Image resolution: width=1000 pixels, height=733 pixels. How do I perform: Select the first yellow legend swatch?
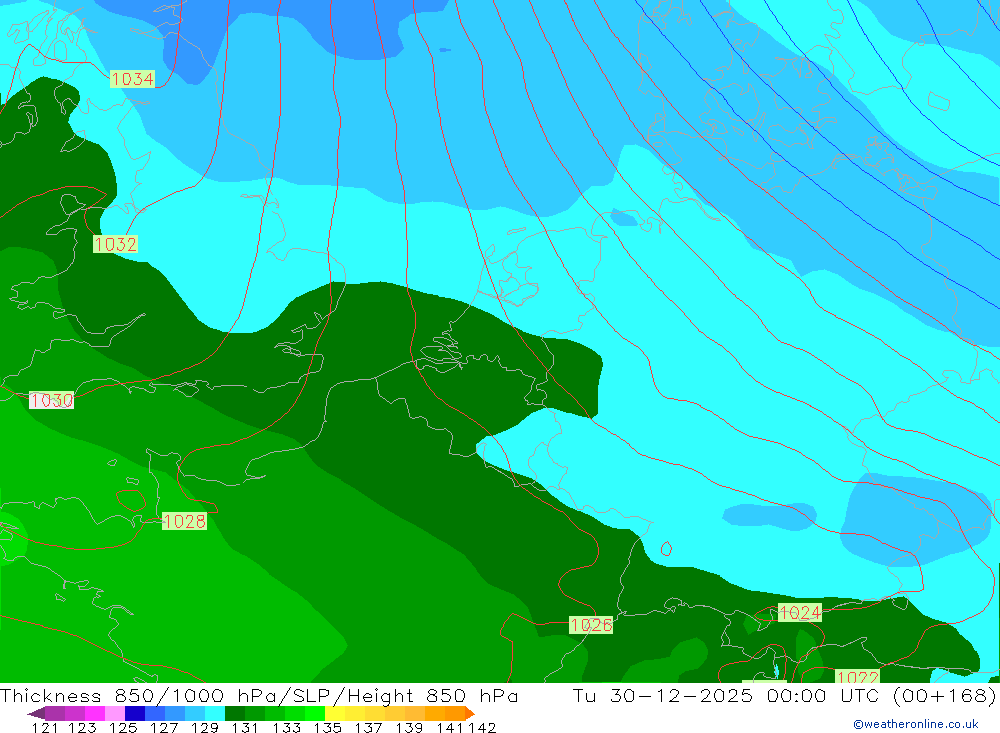tap(335, 713)
